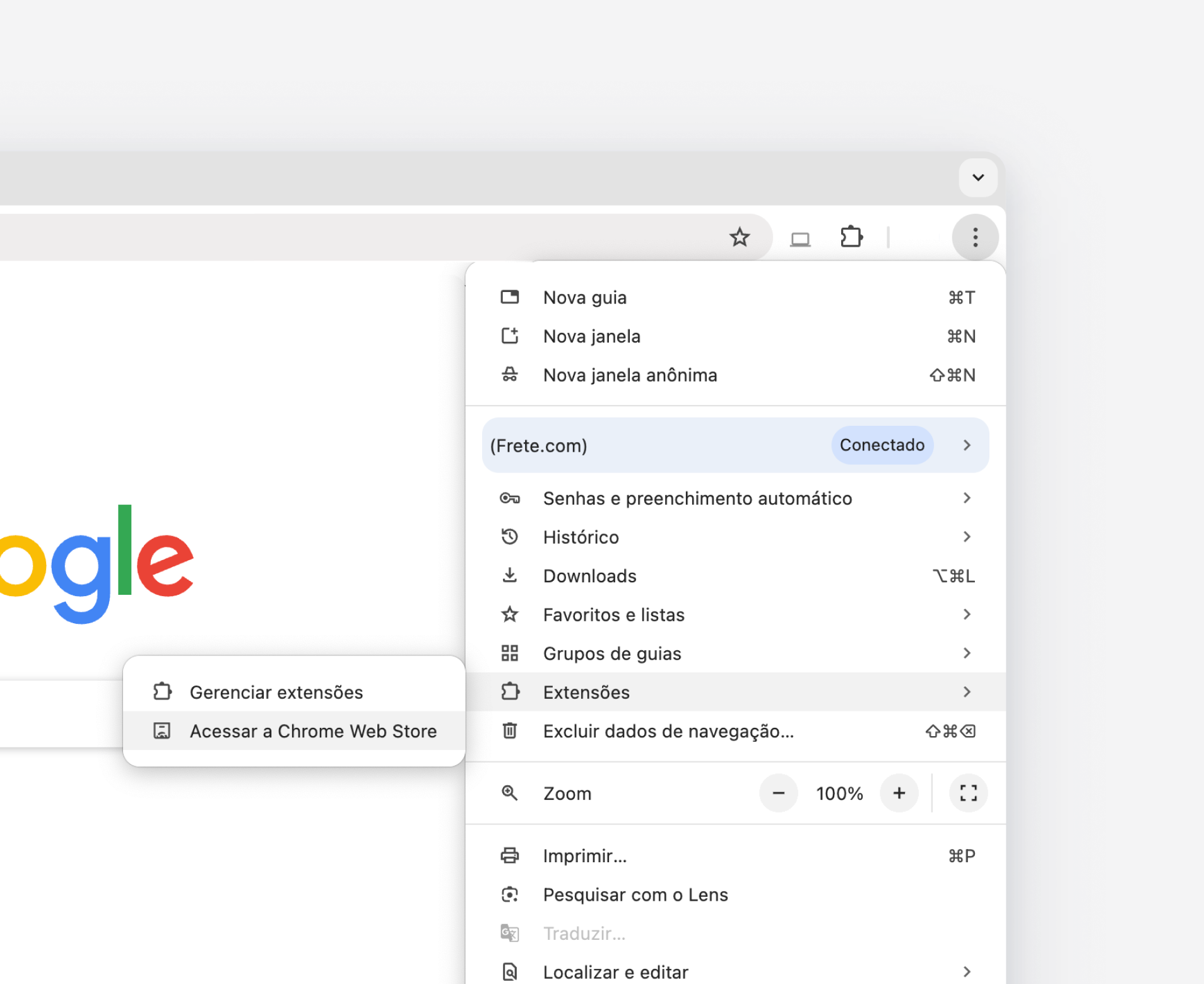
Task: Select Imprimir from the menu
Action: [x=584, y=856]
